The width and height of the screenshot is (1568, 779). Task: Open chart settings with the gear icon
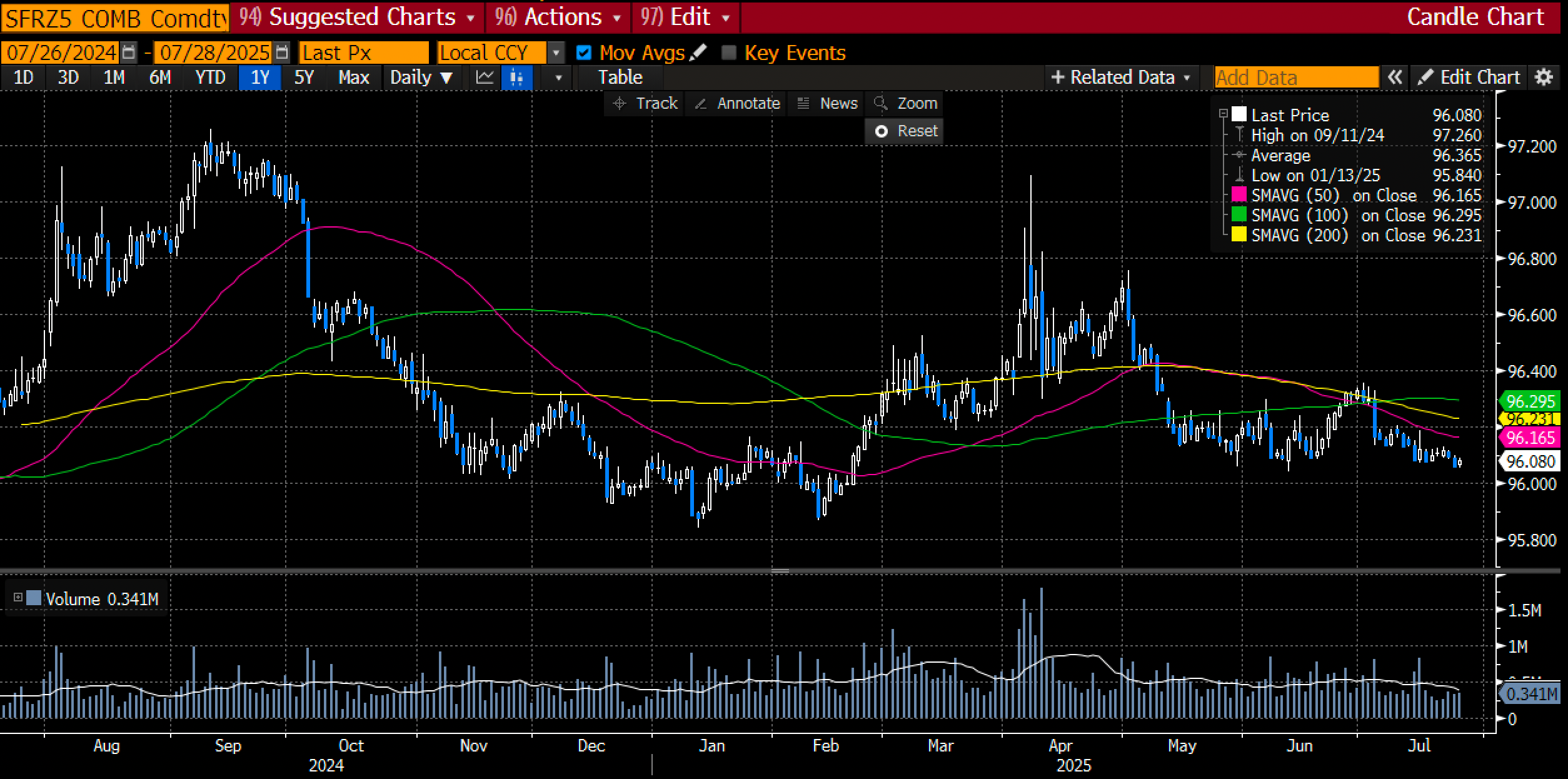coord(1544,78)
